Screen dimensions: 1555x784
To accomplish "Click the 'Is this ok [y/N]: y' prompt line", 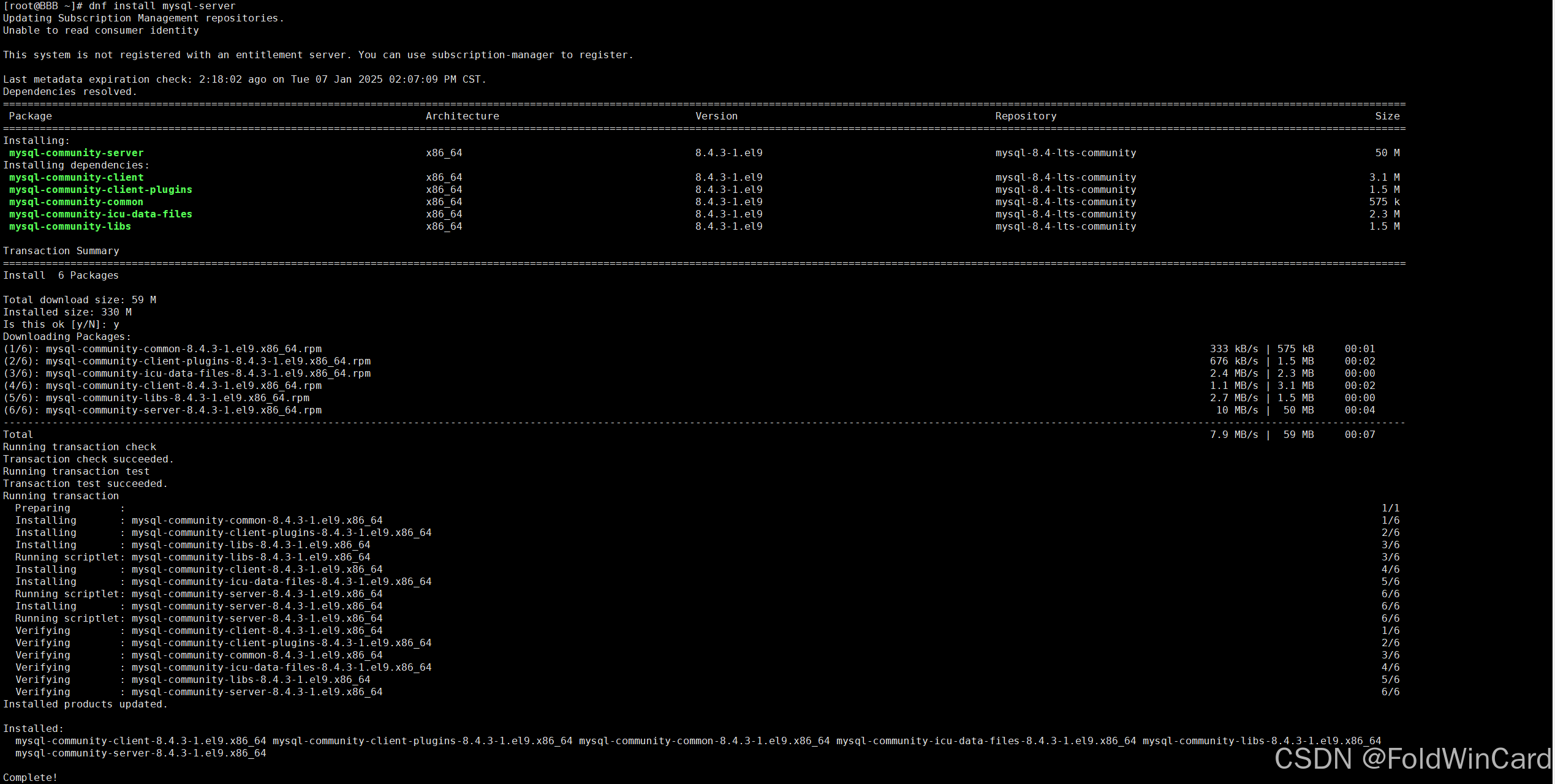I will point(61,325).
